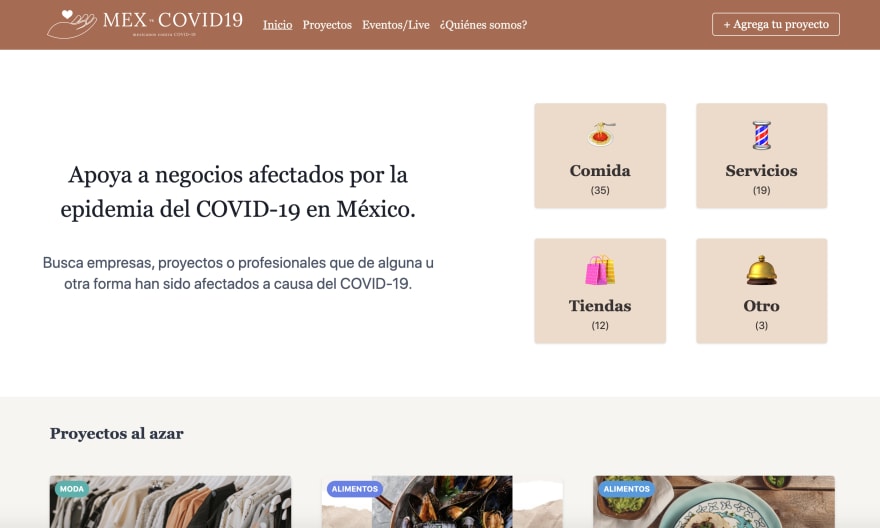Click the 'Busca empresas, proyectos' description text
Screen dimensions: 880x528
coord(238,273)
